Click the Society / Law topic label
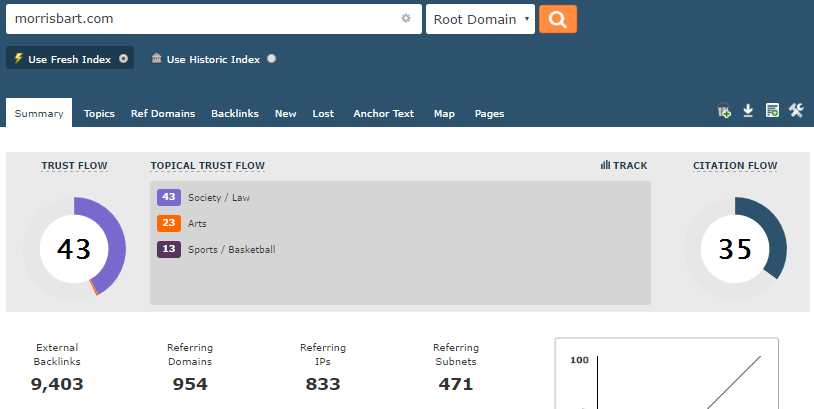The width and height of the screenshot is (814, 409). (219, 198)
